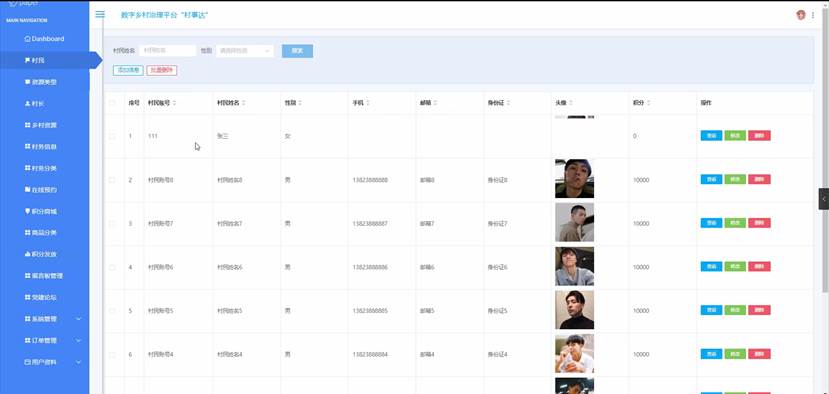Sort by the 性别 column sort icon
The image size is (829, 394).
tap(300, 103)
